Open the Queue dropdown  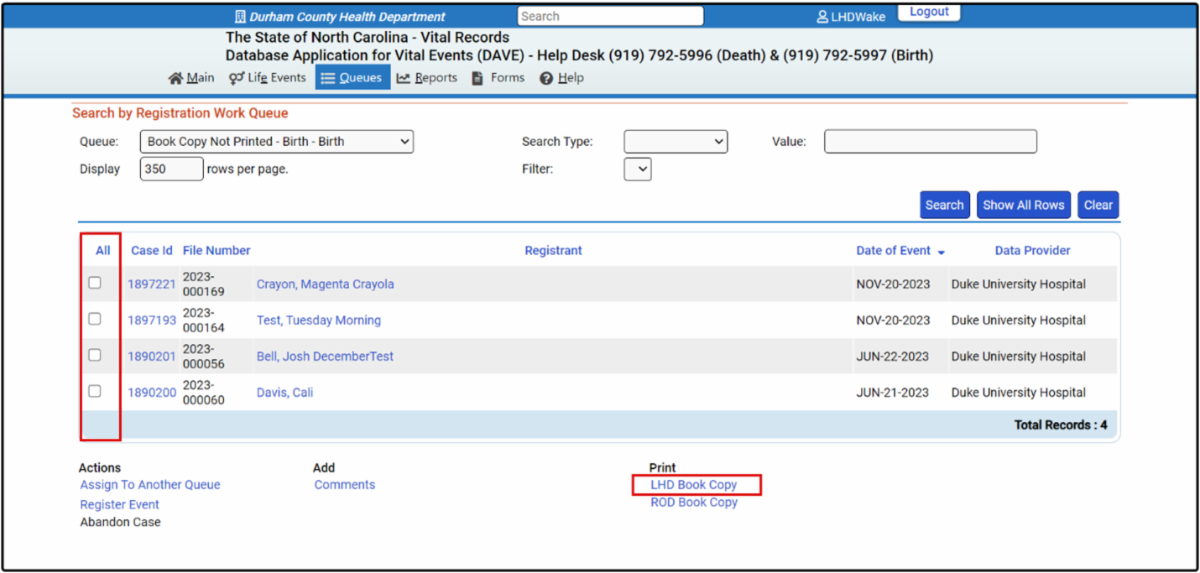point(277,142)
